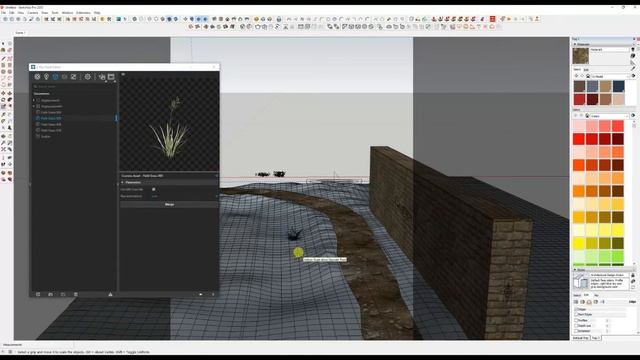Activate the Pan hand tool
The image size is (640, 360).
click(x=9, y=136)
